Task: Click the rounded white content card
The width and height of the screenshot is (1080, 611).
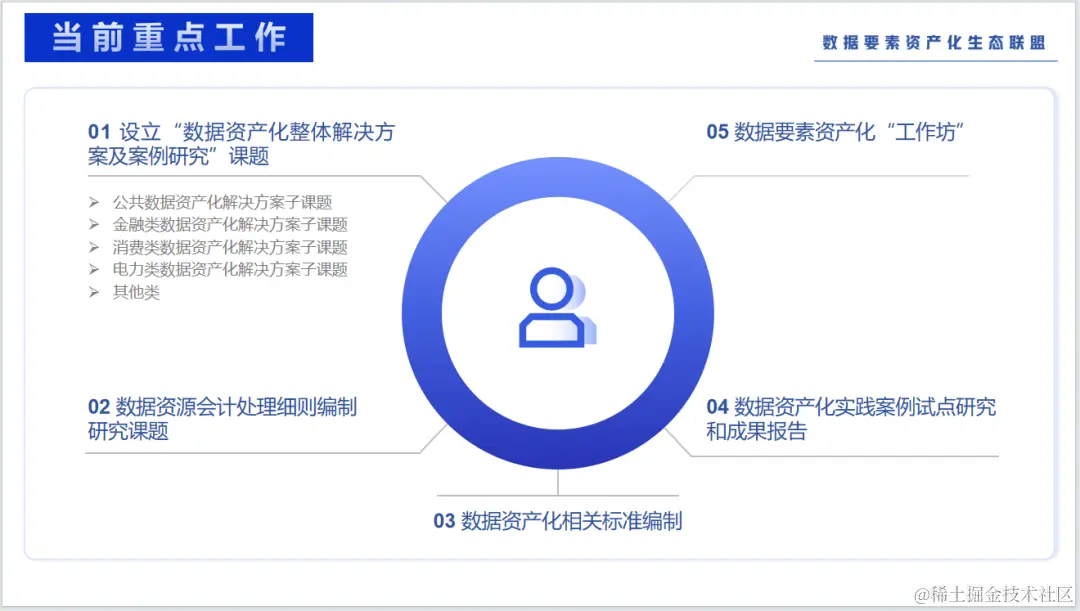Action: pyautogui.click(x=540, y=320)
